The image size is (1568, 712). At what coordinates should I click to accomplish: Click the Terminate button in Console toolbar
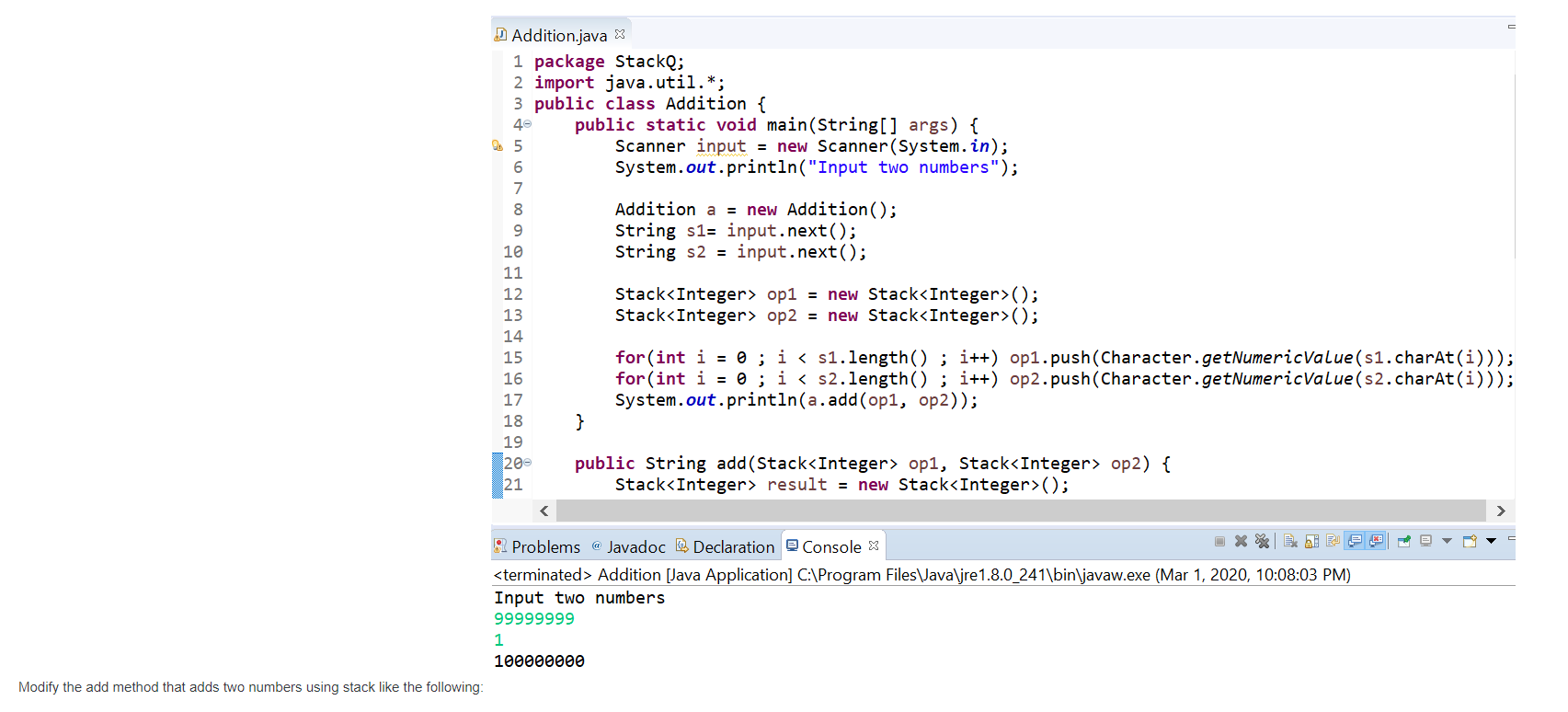1219,541
